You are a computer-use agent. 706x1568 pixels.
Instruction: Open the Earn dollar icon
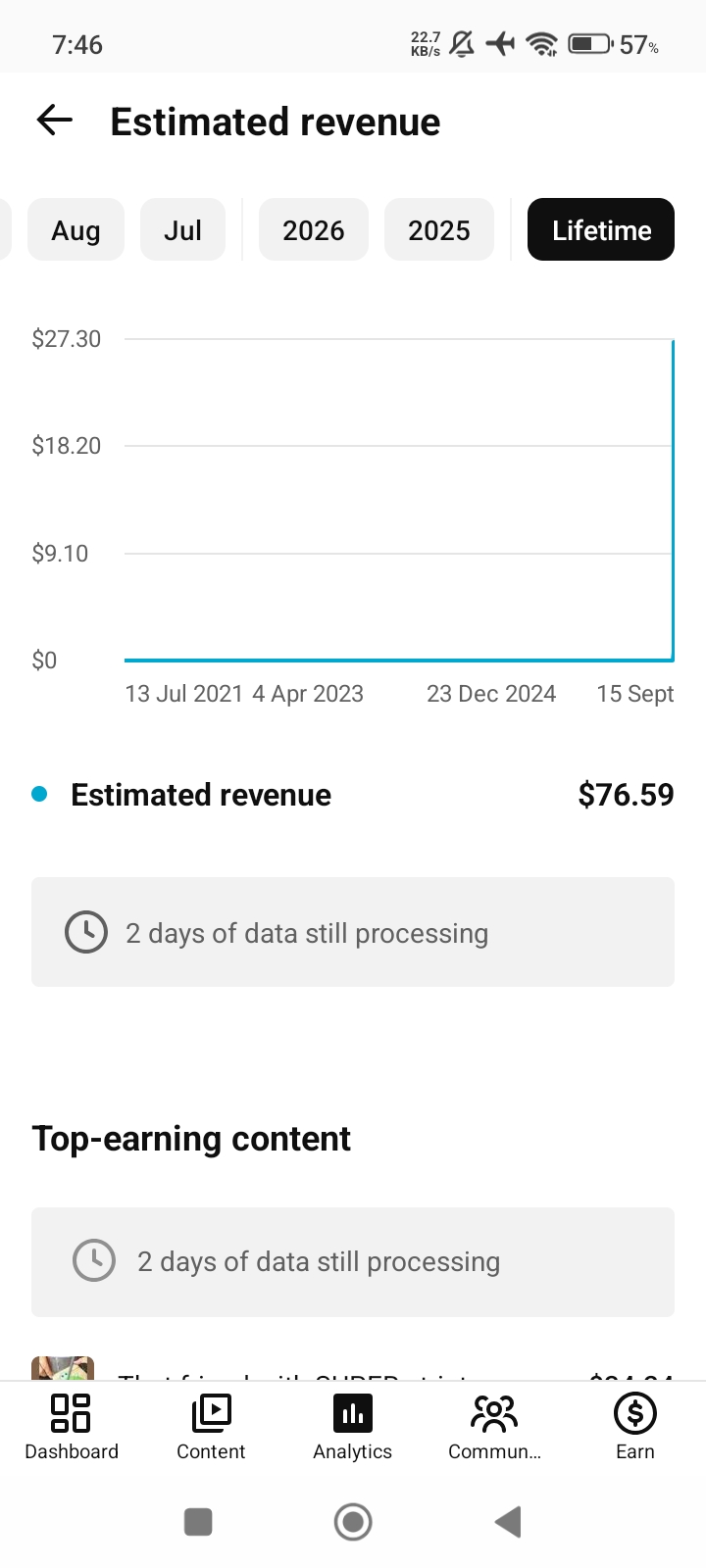[634, 1413]
